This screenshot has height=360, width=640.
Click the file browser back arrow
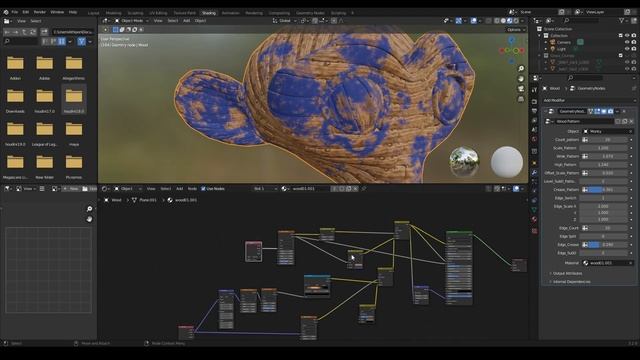[7, 32]
